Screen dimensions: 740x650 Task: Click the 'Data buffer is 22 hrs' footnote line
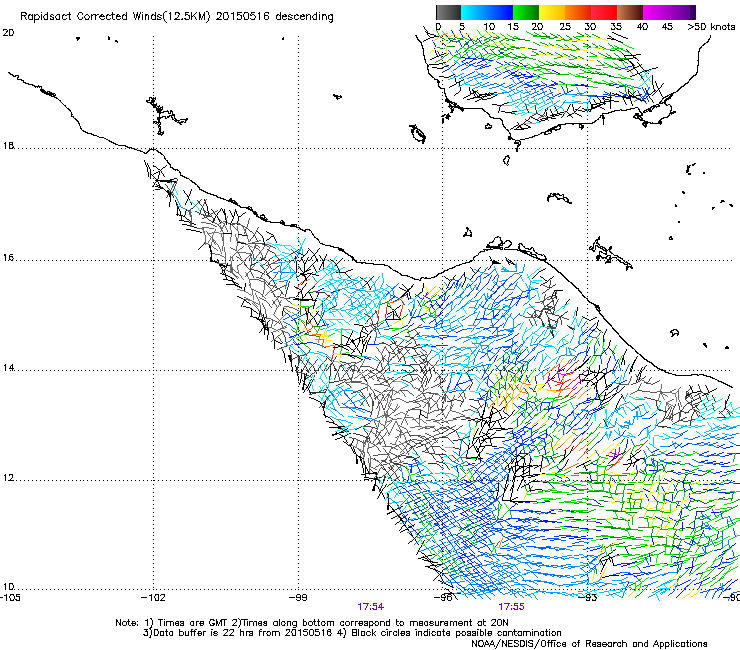[x=352, y=633]
